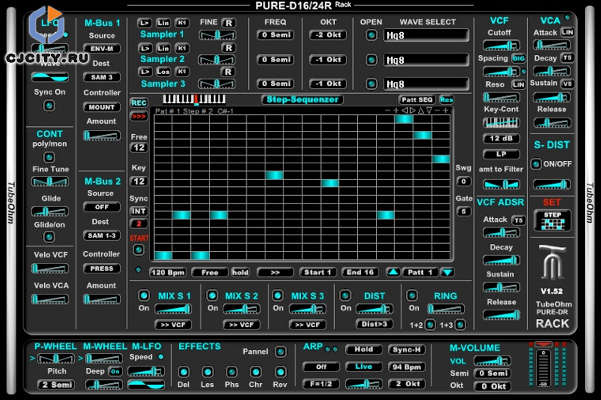
Task: Toggle MIX S 1 On button
Action: click(144, 295)
